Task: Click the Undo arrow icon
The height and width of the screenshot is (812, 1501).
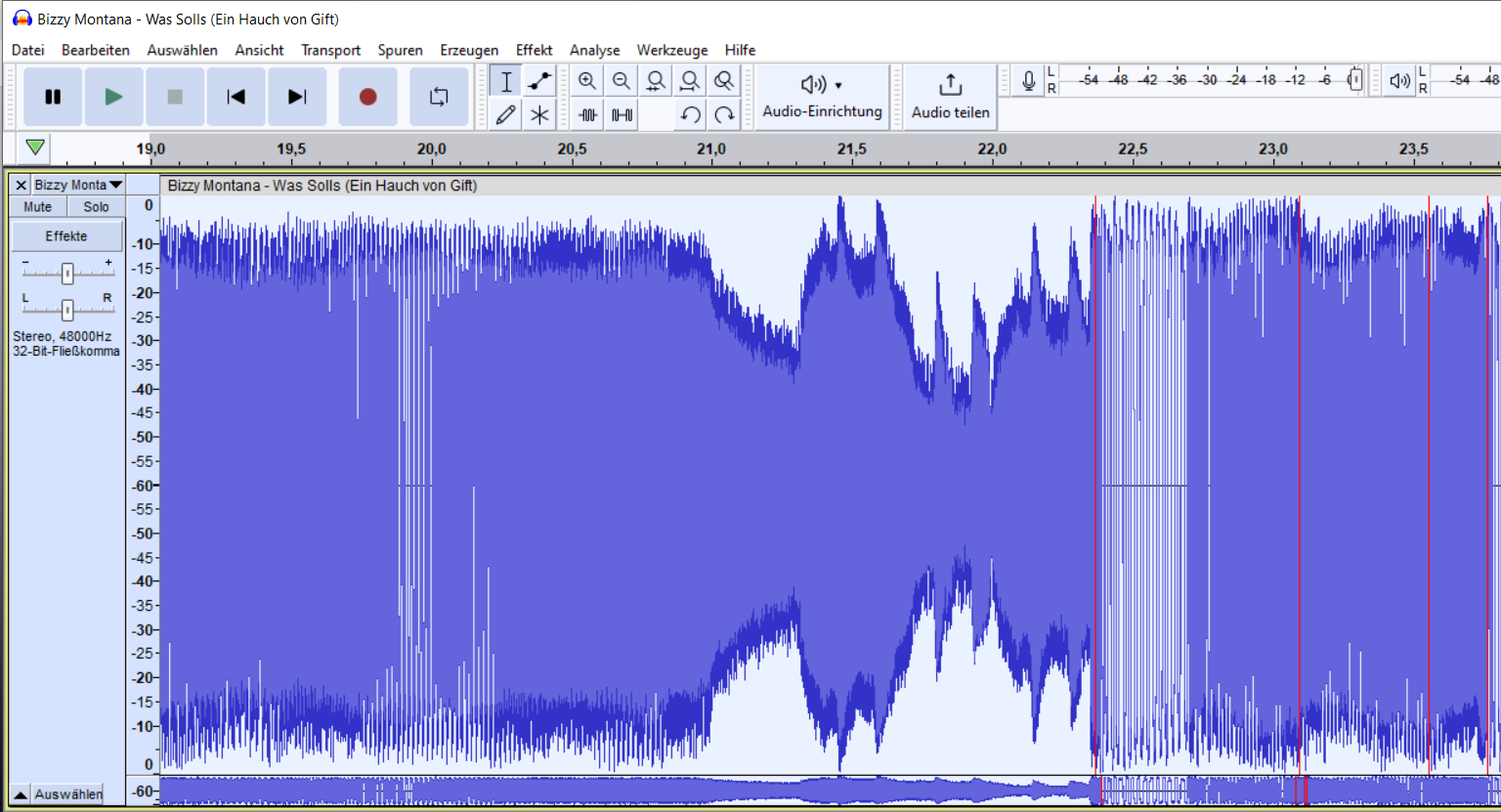Action: click(690, 115)
